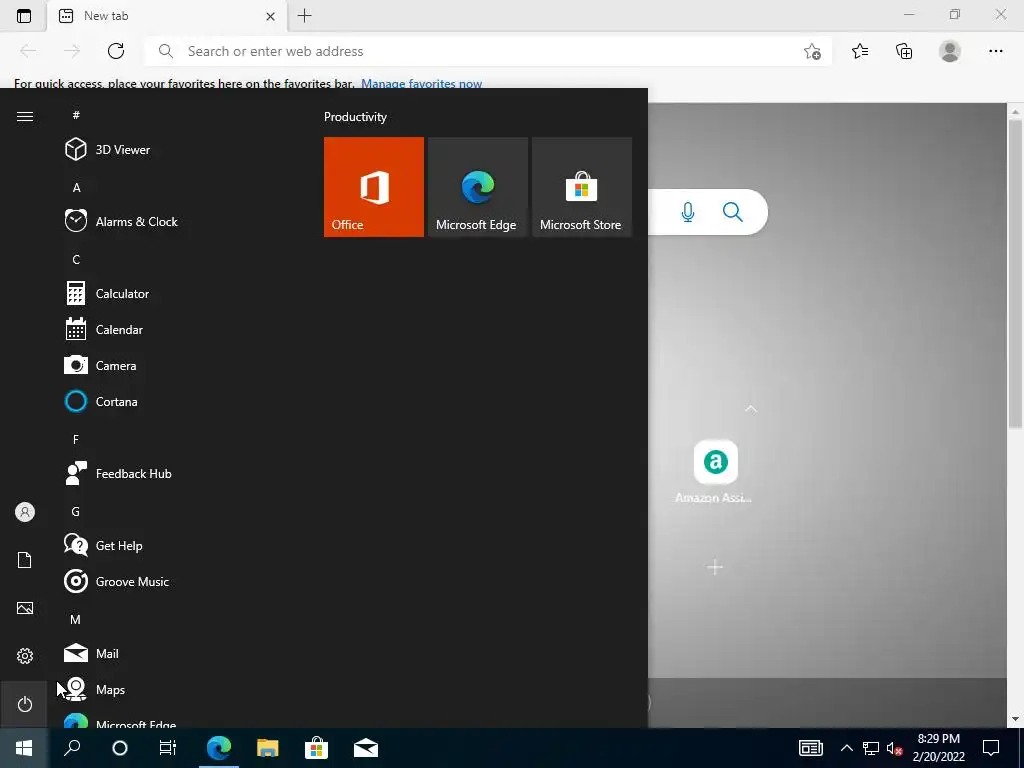Screen dimensions: 1024x768
Task: Select the letter F app group header
Action: point(76,440)
